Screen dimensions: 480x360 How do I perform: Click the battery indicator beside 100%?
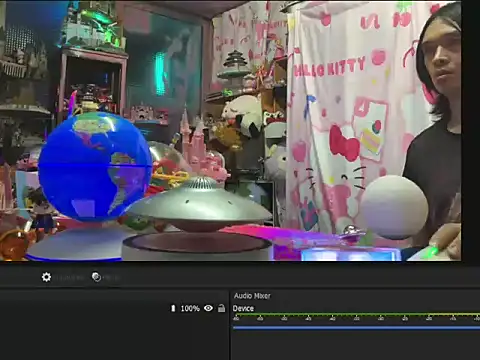(173, 308)
